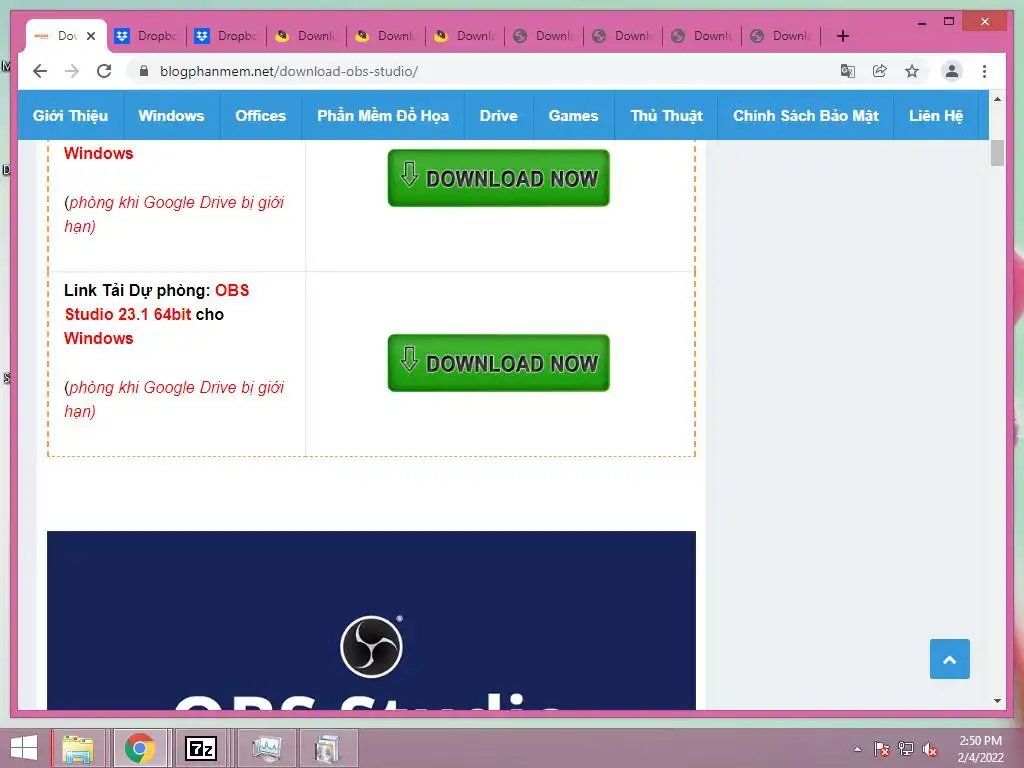This screenshot has width=1024, height=768.
Task: Click the blue back-to-top arrow button
Action: [x=950, y=659]
